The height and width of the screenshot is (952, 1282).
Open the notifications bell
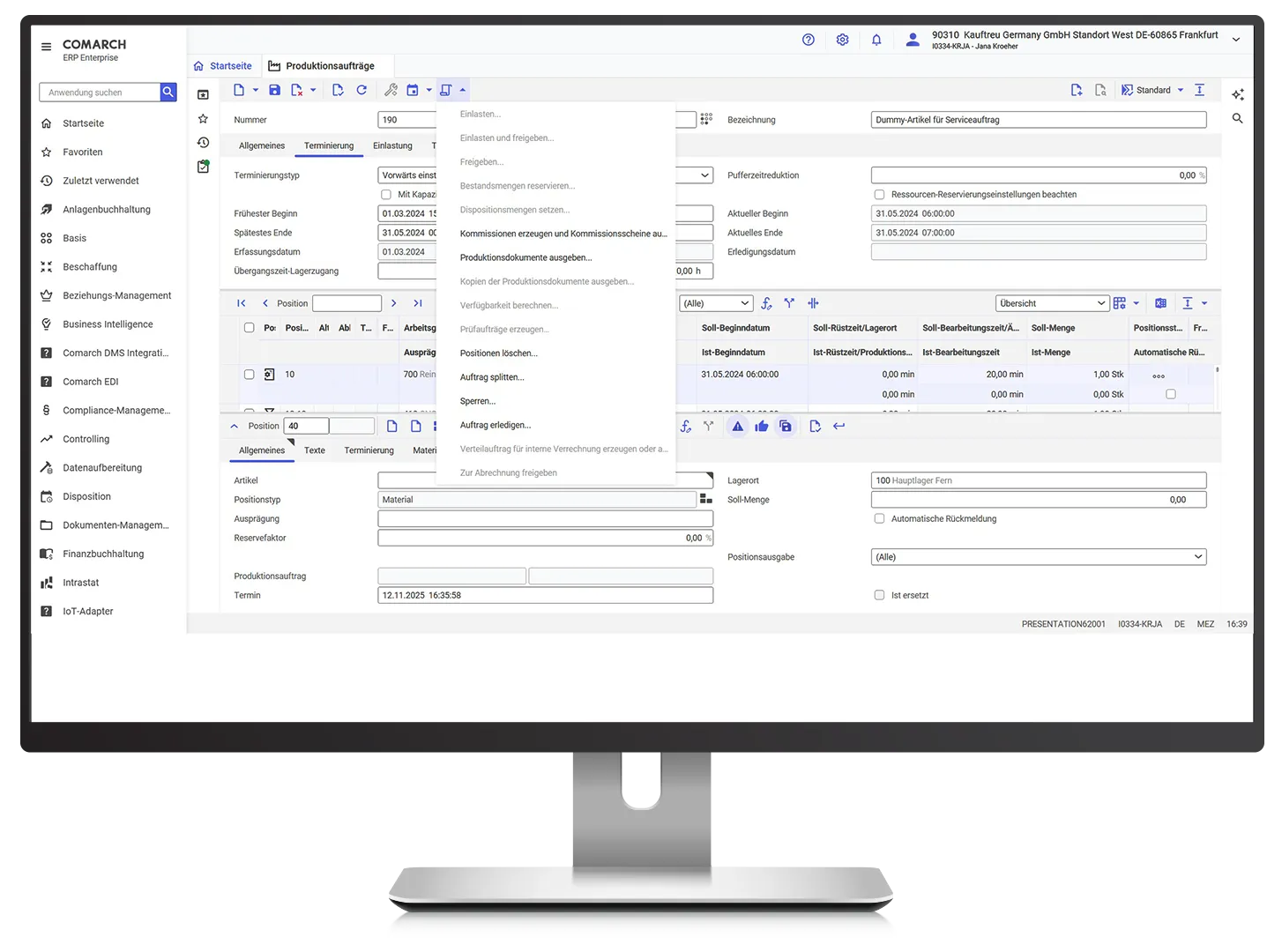(x=876, y=40)
